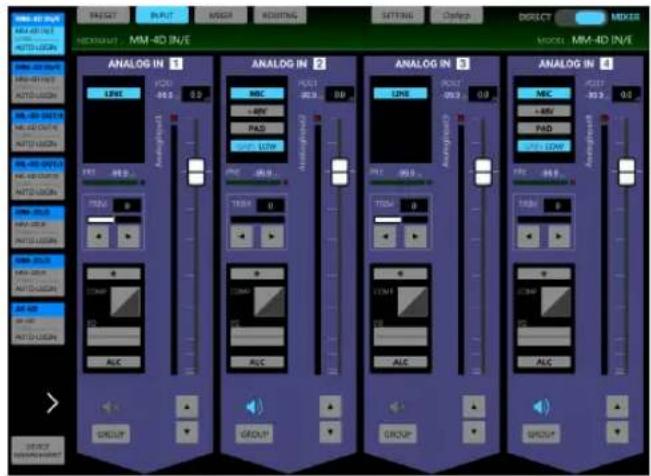Click the Analog In 4 fader knob

(x=627, y=172)
